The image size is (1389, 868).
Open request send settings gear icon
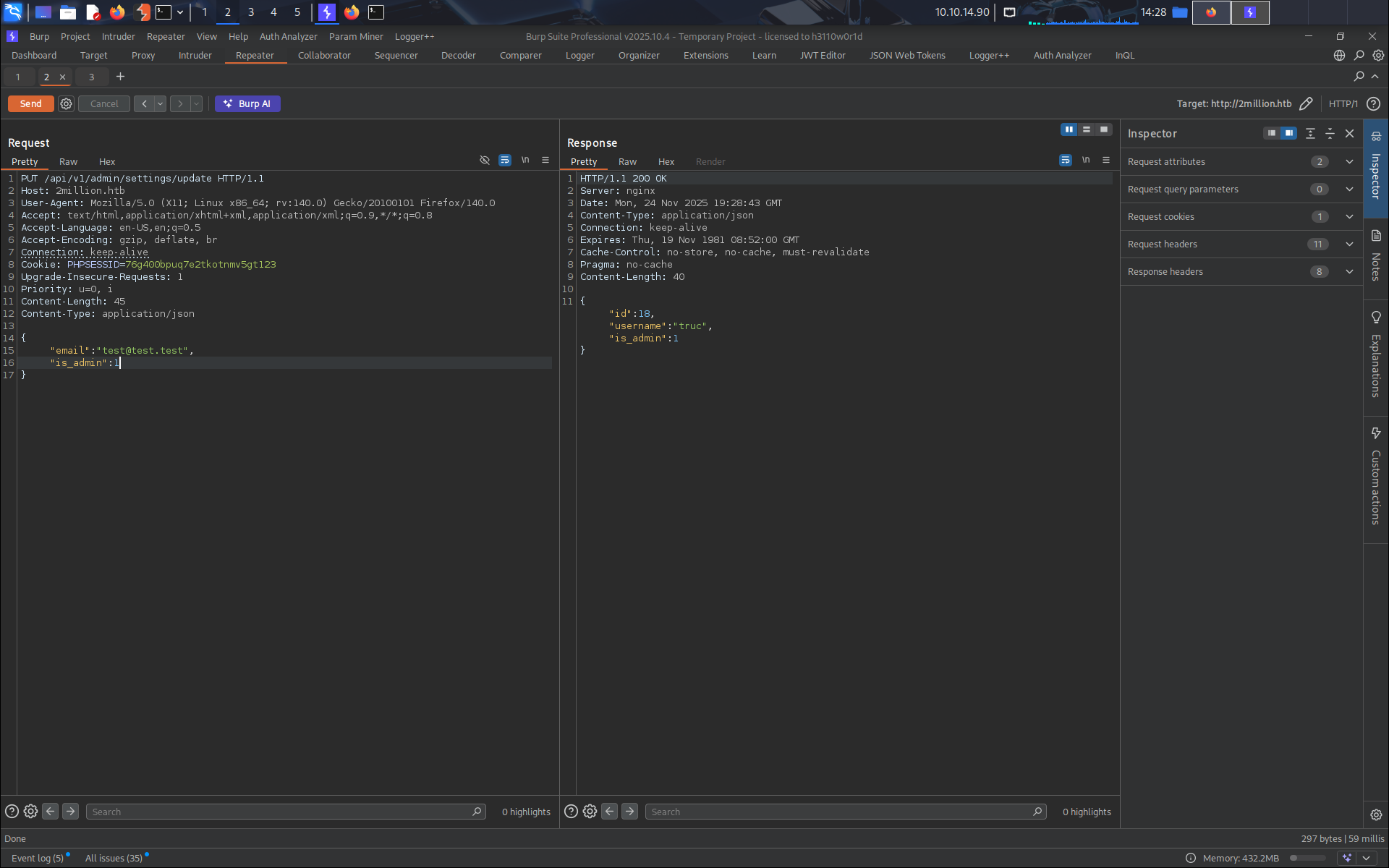[66, 103]
